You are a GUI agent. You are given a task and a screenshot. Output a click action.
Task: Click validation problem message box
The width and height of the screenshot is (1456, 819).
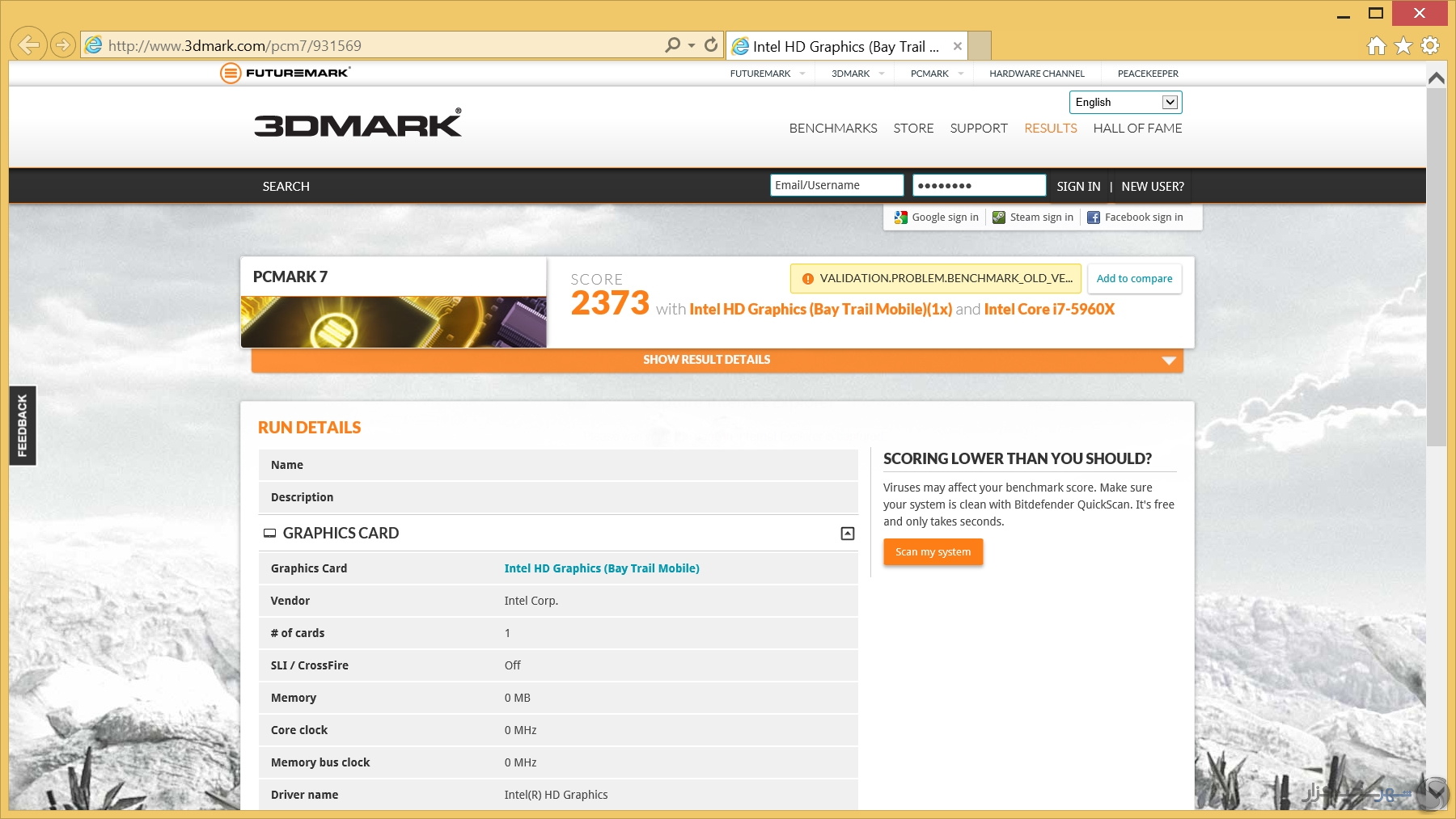coord(935,279)
